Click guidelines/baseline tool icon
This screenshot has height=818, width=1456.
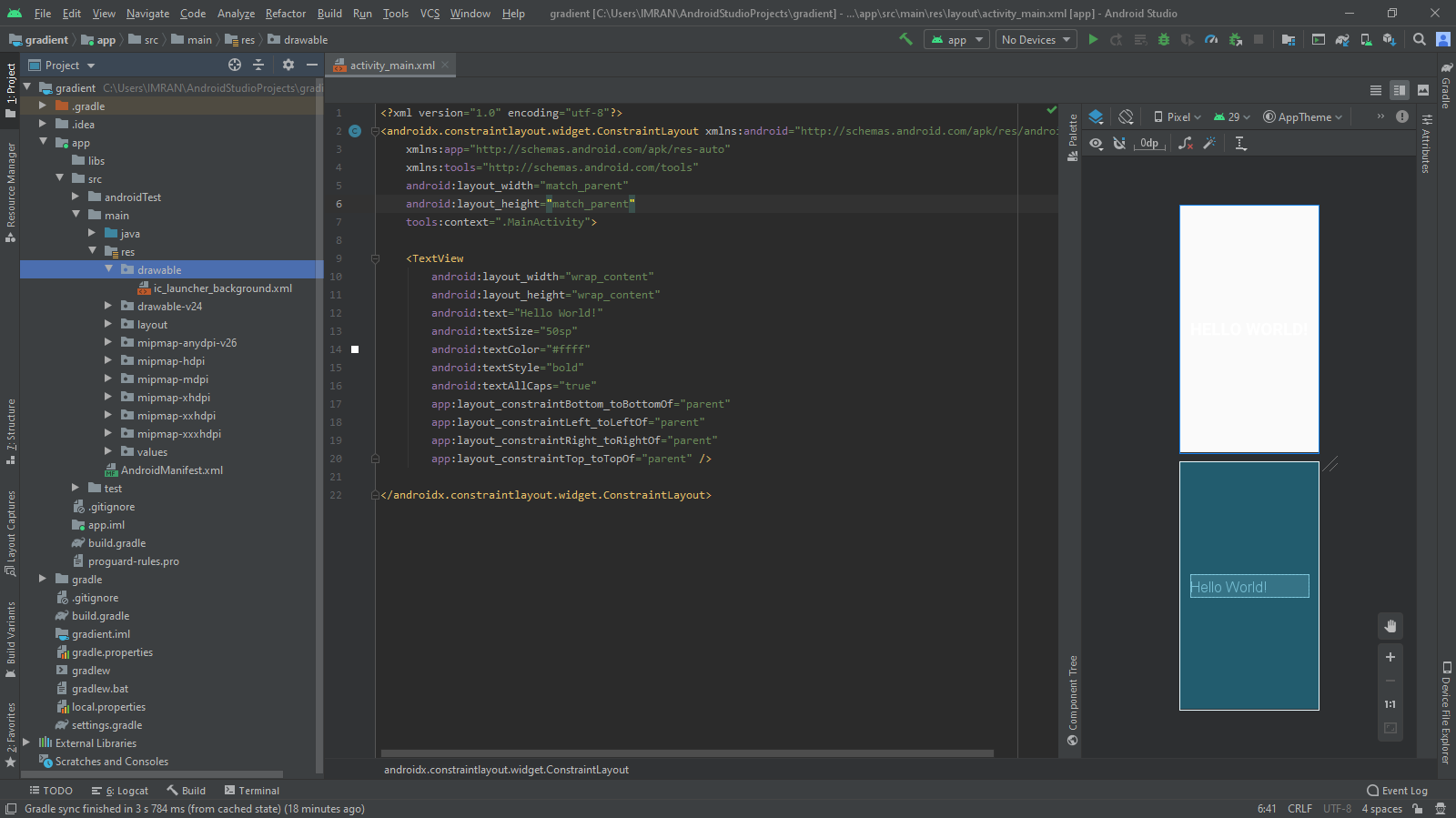pyautogui.click(x=1240, y=143)
